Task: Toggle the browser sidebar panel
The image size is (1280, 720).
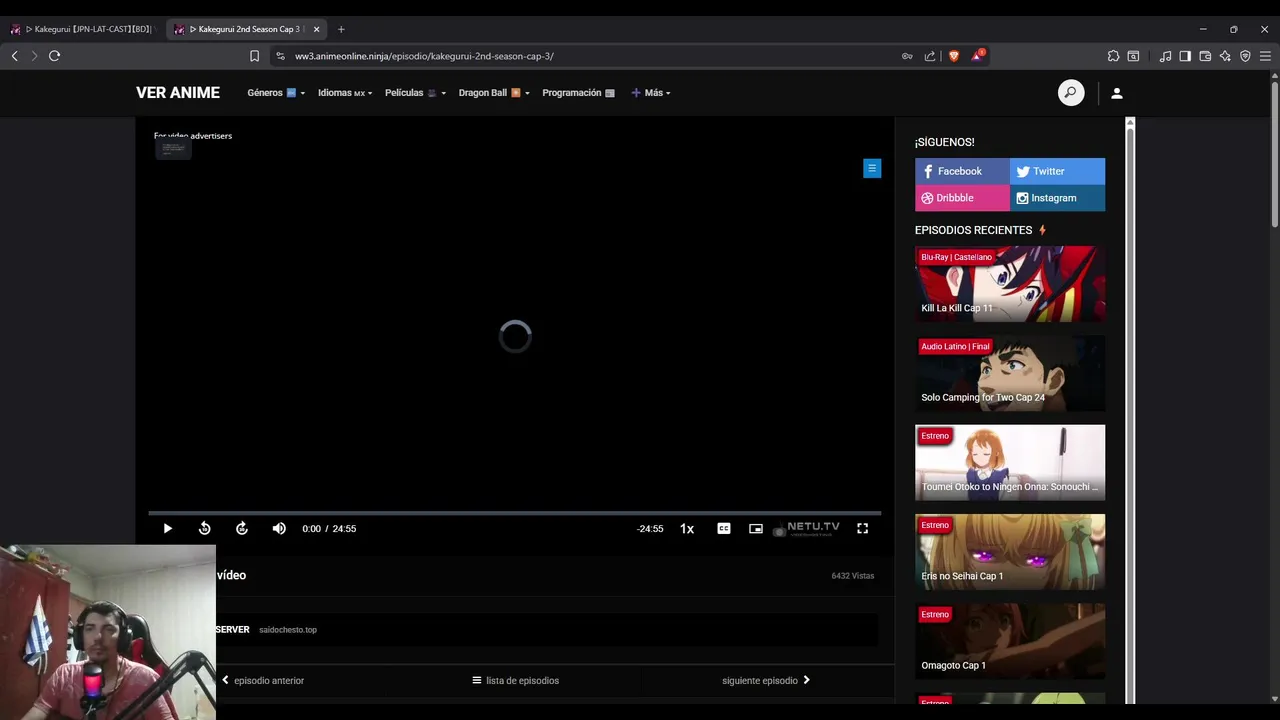Action: point(1185,56)
